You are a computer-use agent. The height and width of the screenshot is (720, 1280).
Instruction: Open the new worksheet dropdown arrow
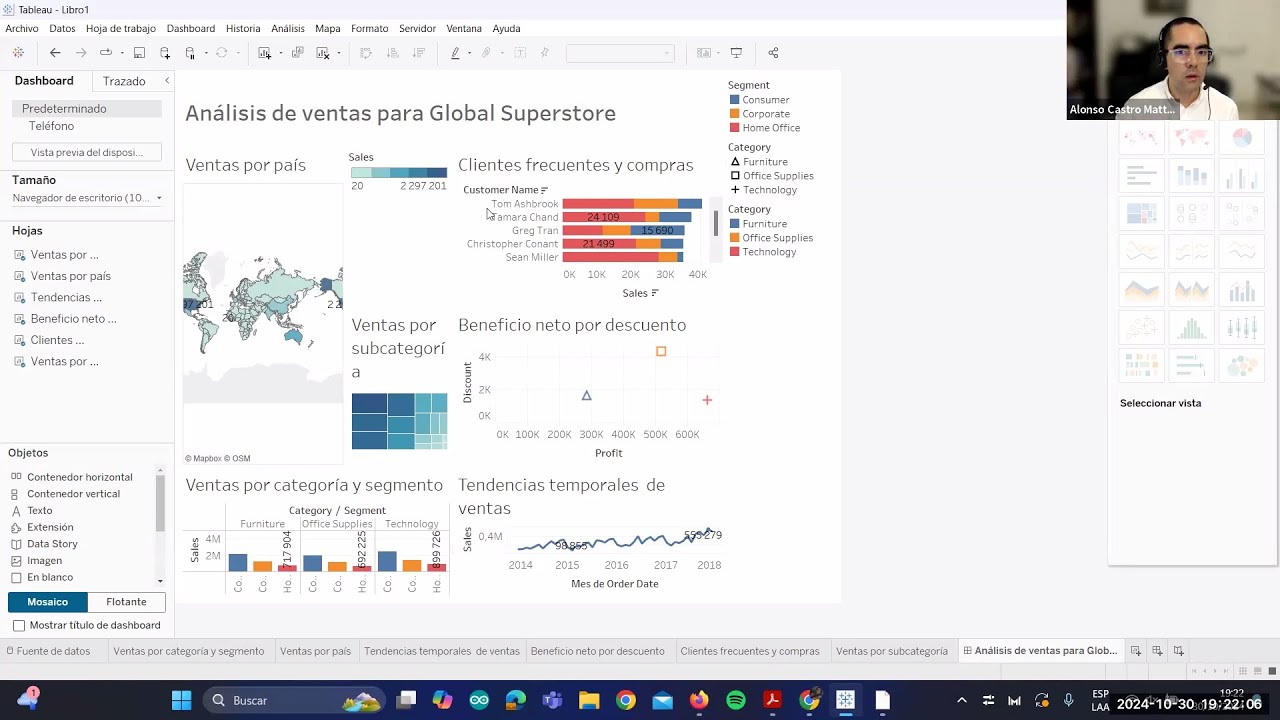click(280, 53)
